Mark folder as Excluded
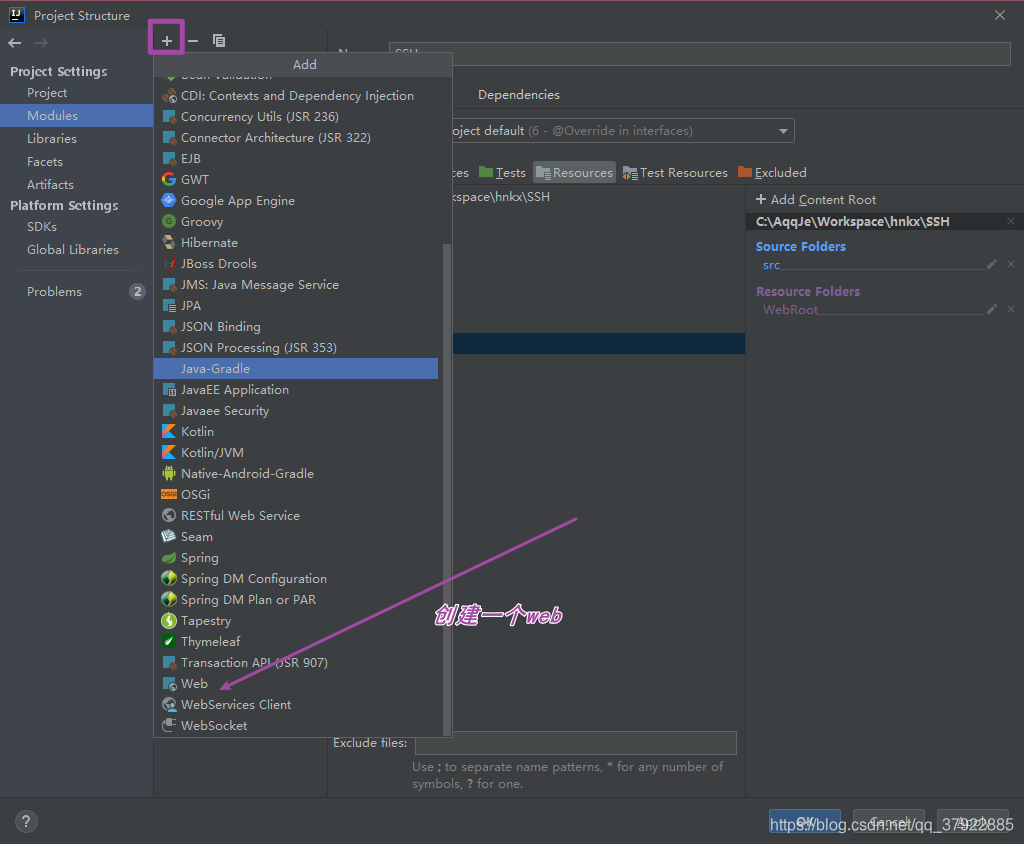1024x844 pixels. point(773,172)
